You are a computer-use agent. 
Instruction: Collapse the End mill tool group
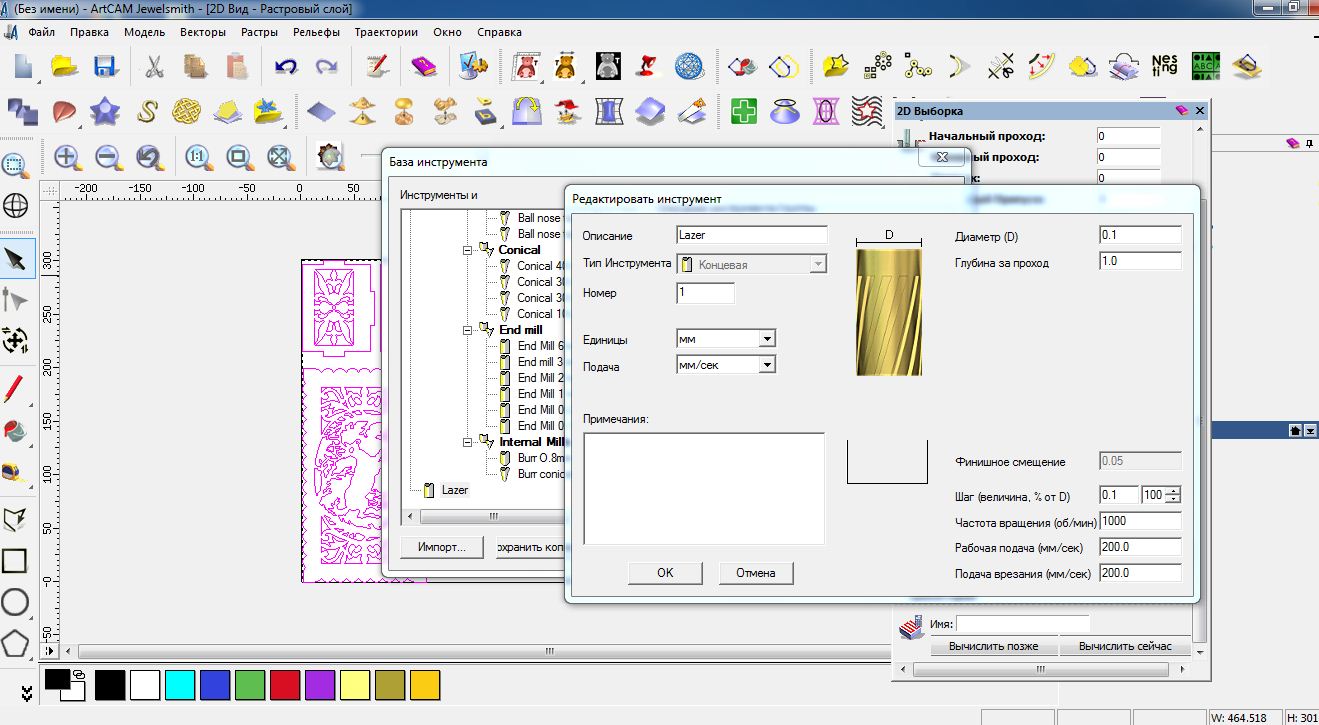click(x=467, y=330)
